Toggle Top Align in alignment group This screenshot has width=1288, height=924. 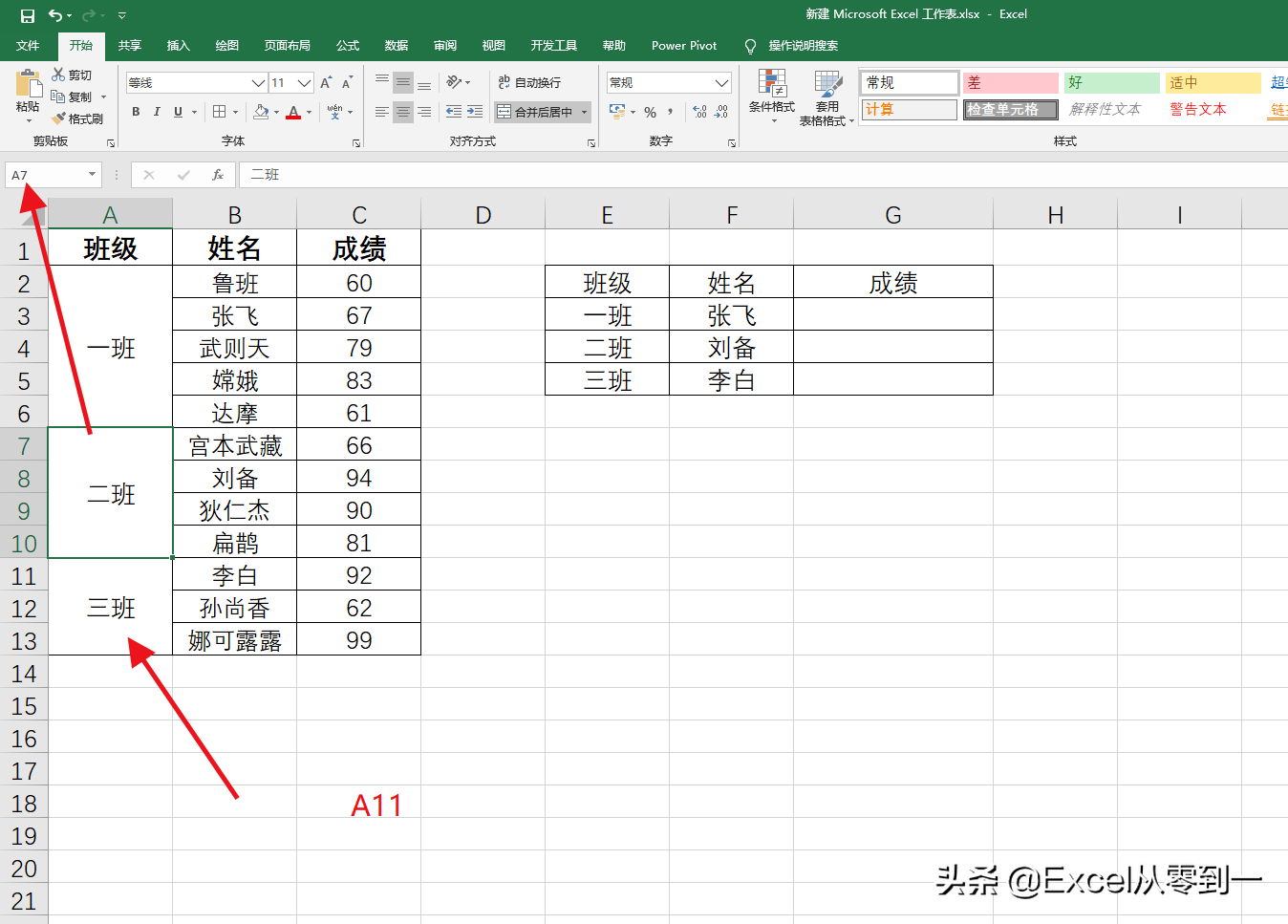point(382,82)
